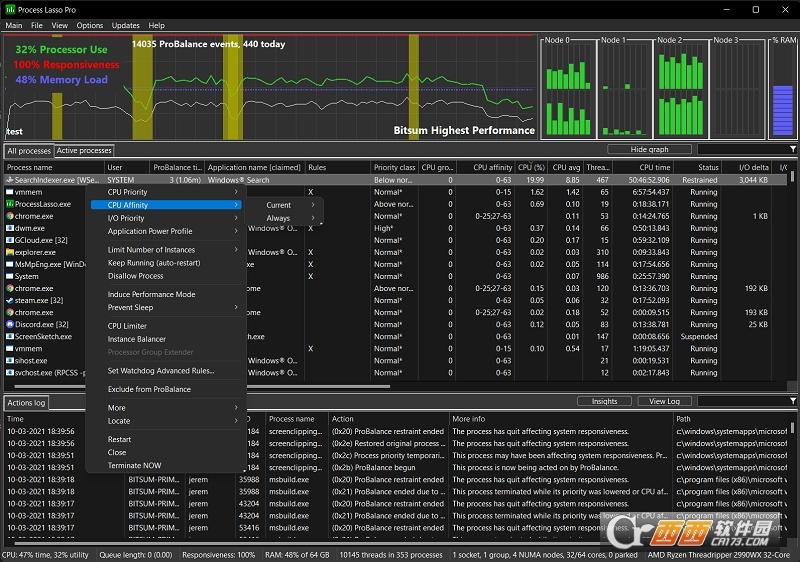Choose Set Watchdog Advanced Rules

(166, 371)
